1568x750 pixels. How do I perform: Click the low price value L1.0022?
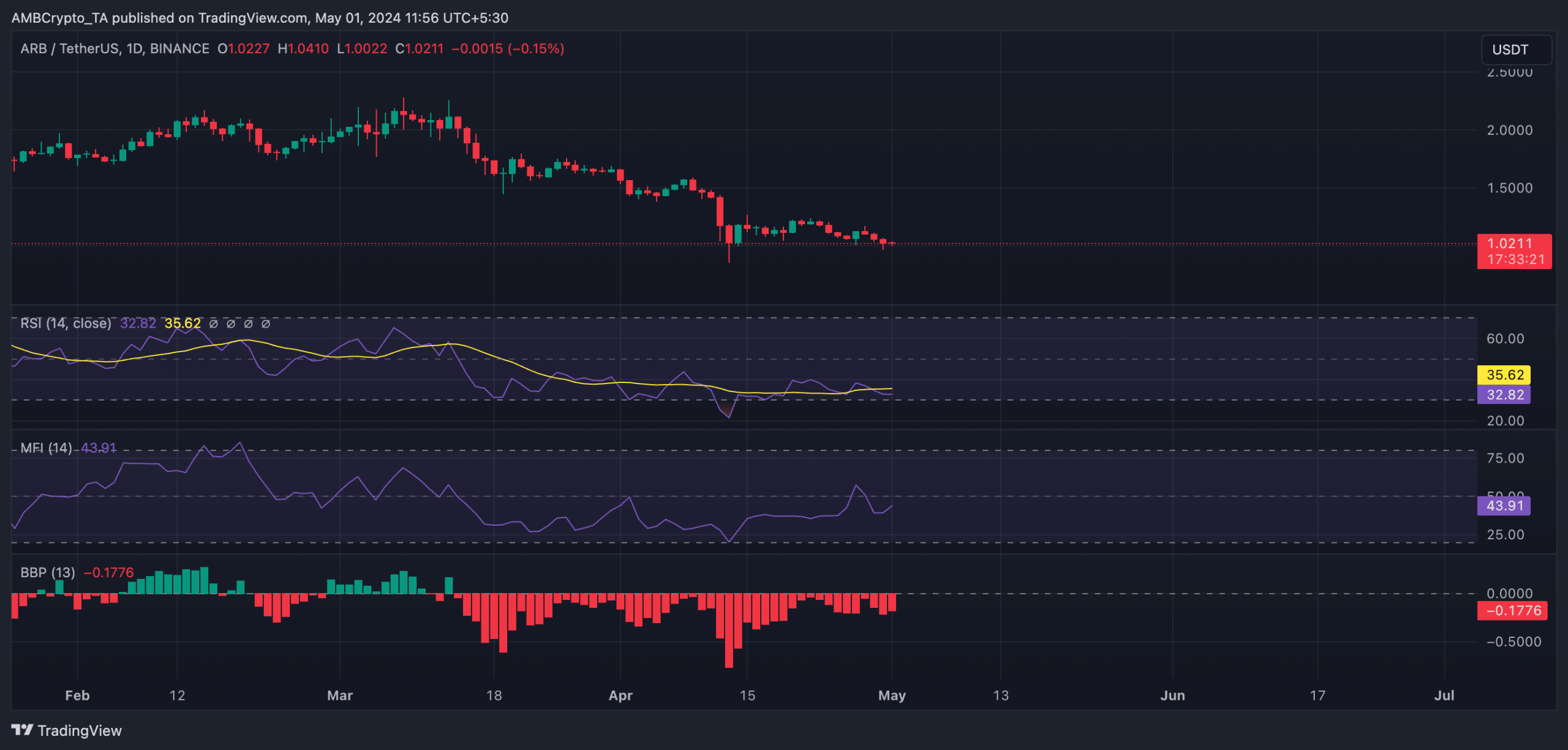pos(362,48)
